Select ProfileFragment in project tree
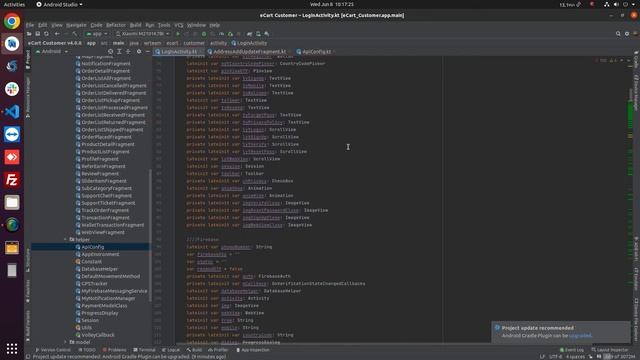Image resolution: width=640 pixels, height=360 pixels. [x=100, y=159]
